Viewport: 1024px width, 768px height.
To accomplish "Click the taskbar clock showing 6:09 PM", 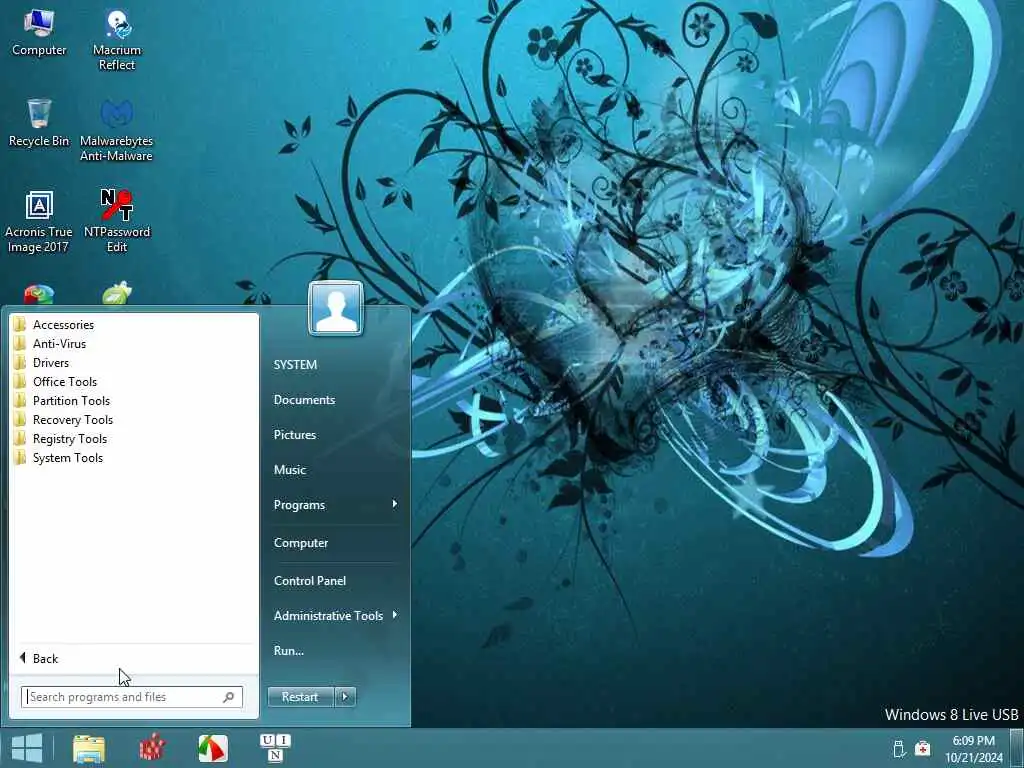I will pos(973,748).
